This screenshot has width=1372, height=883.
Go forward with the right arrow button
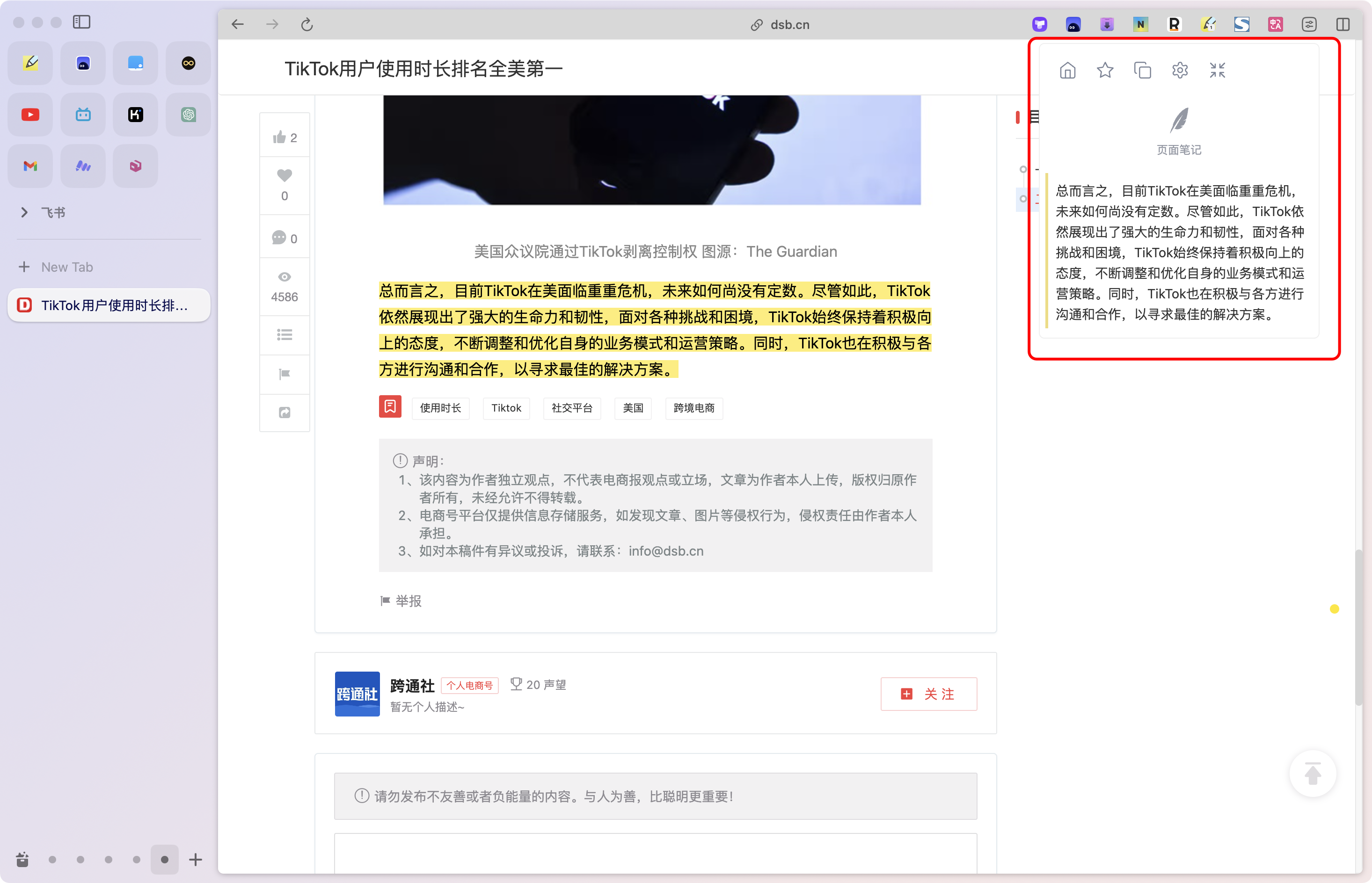click(272, 24)
